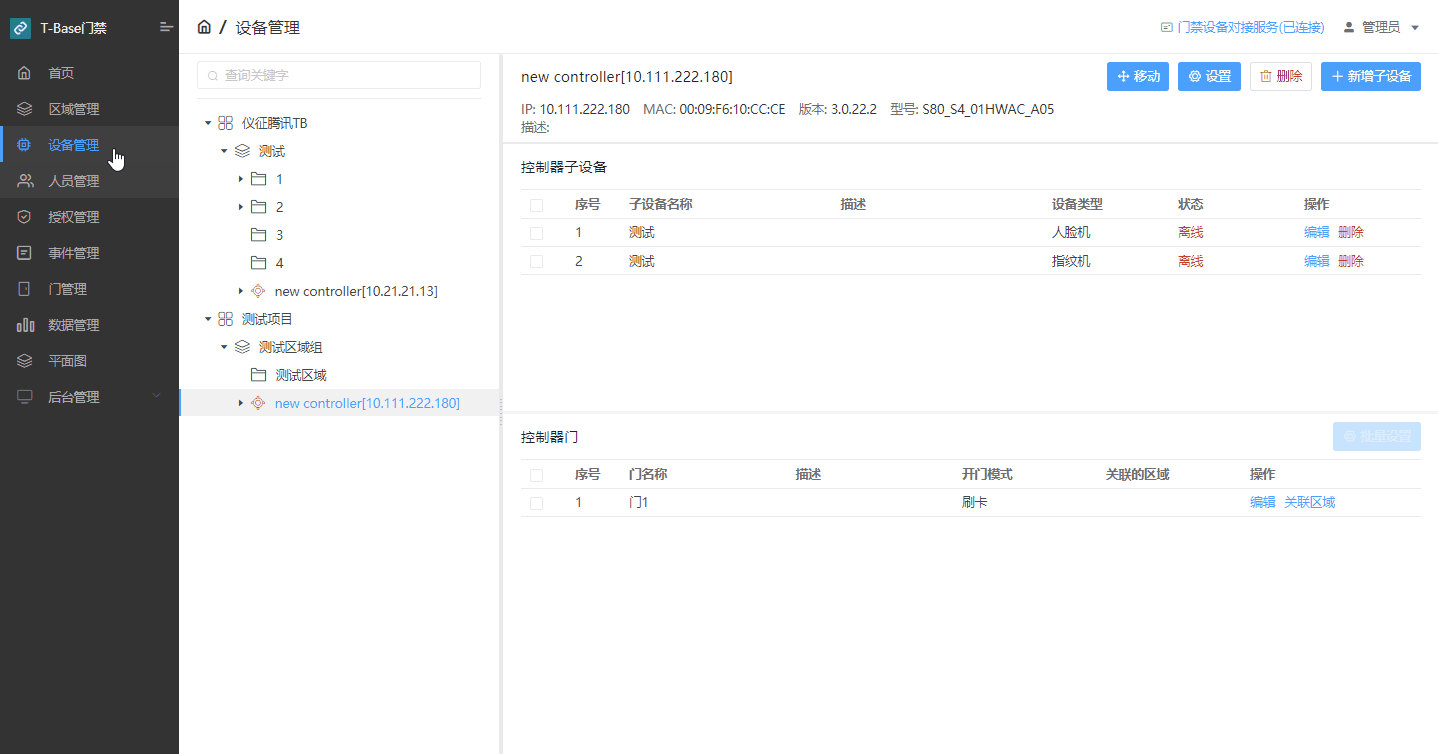Click the 移动 button
1438x754 pixels.
tap(1138, 77)
